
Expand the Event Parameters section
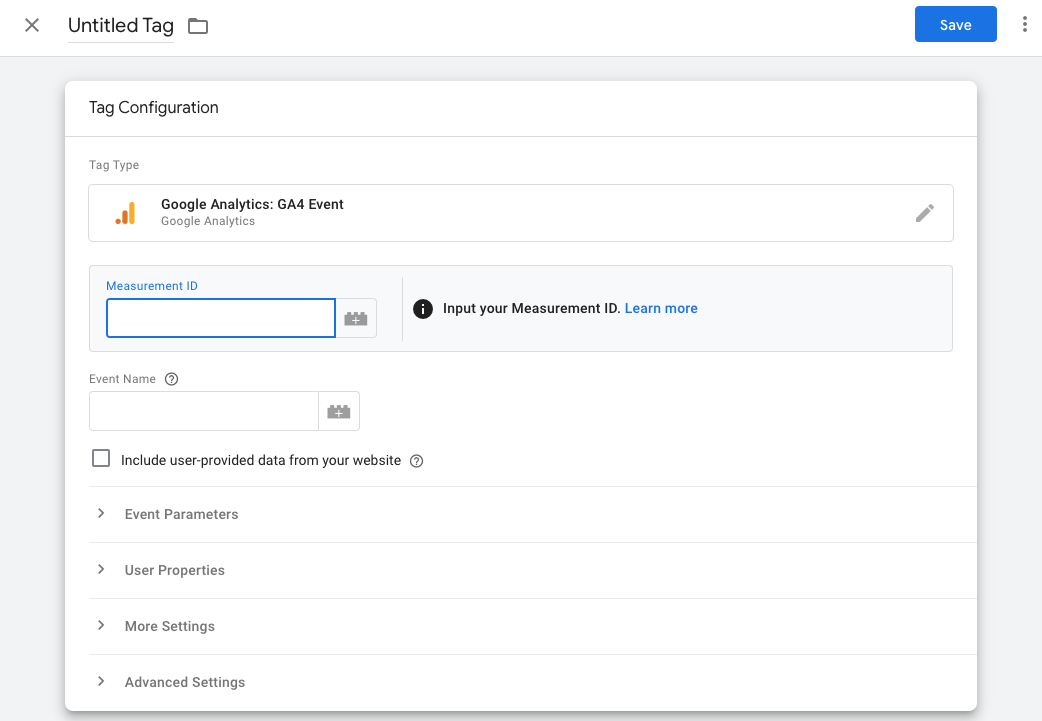click(532, 514)
